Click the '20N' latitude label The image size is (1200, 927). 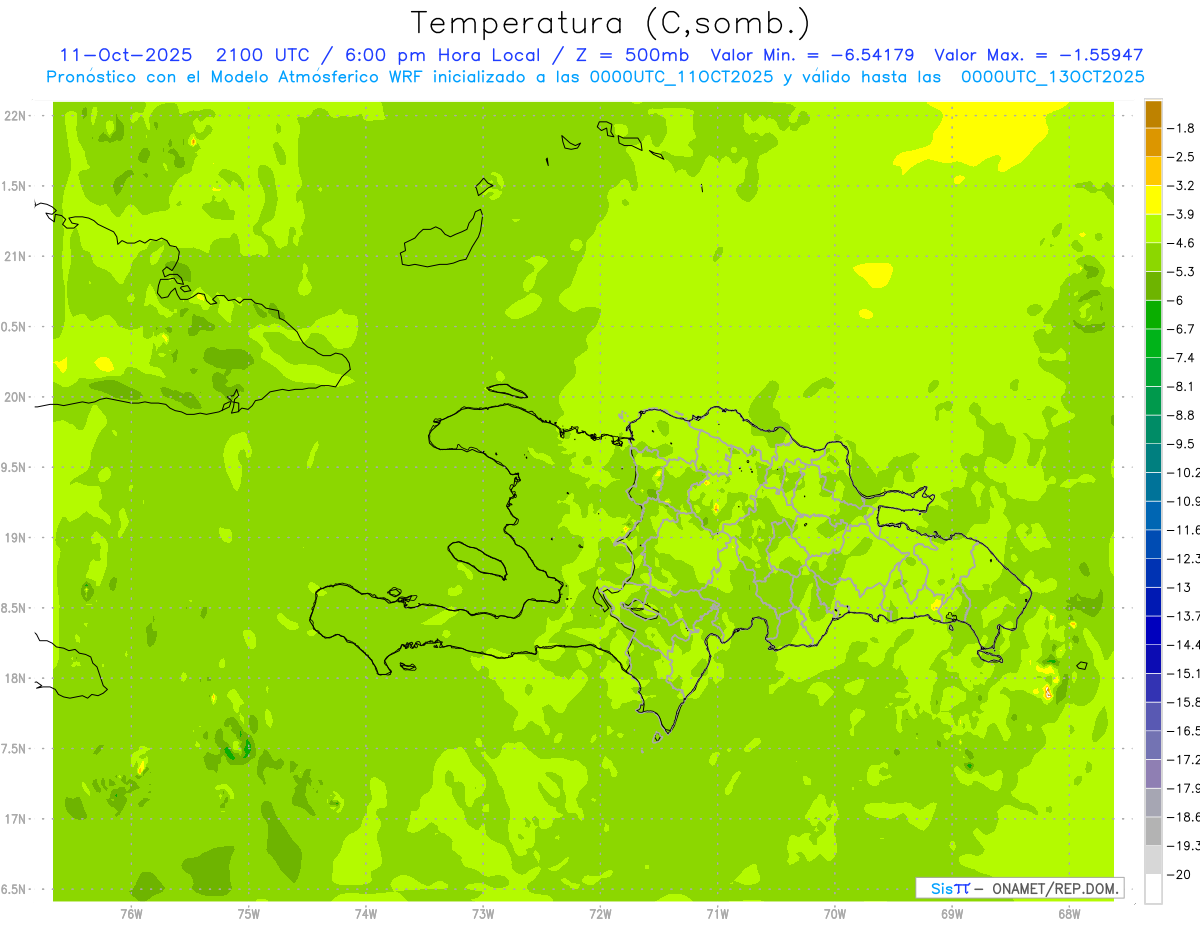pos(15,397)
